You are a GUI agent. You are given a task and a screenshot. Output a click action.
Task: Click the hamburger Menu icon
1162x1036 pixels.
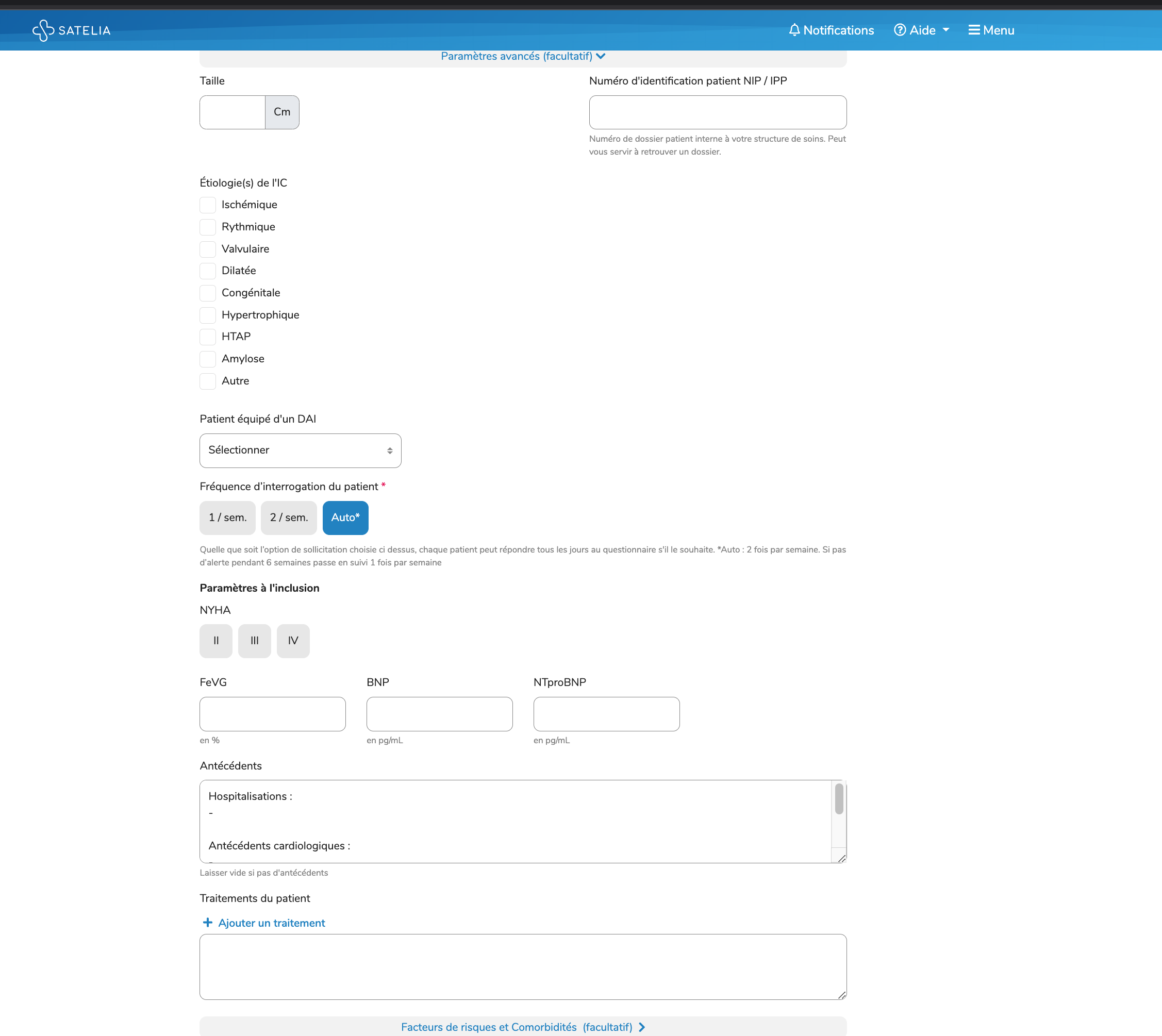click(974, 29)
